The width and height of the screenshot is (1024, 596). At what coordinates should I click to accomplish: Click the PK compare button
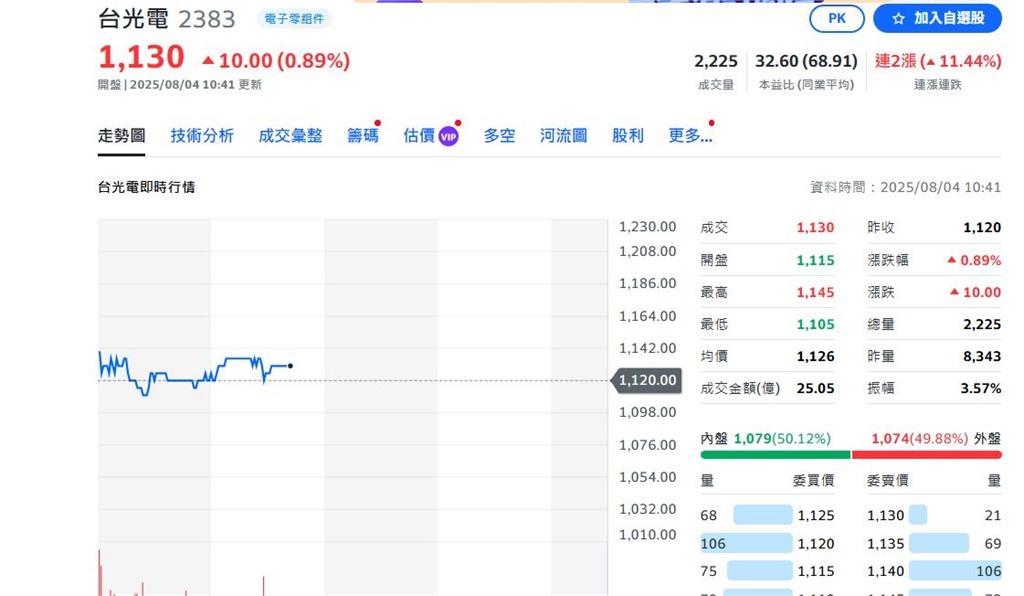click(836, 18)
